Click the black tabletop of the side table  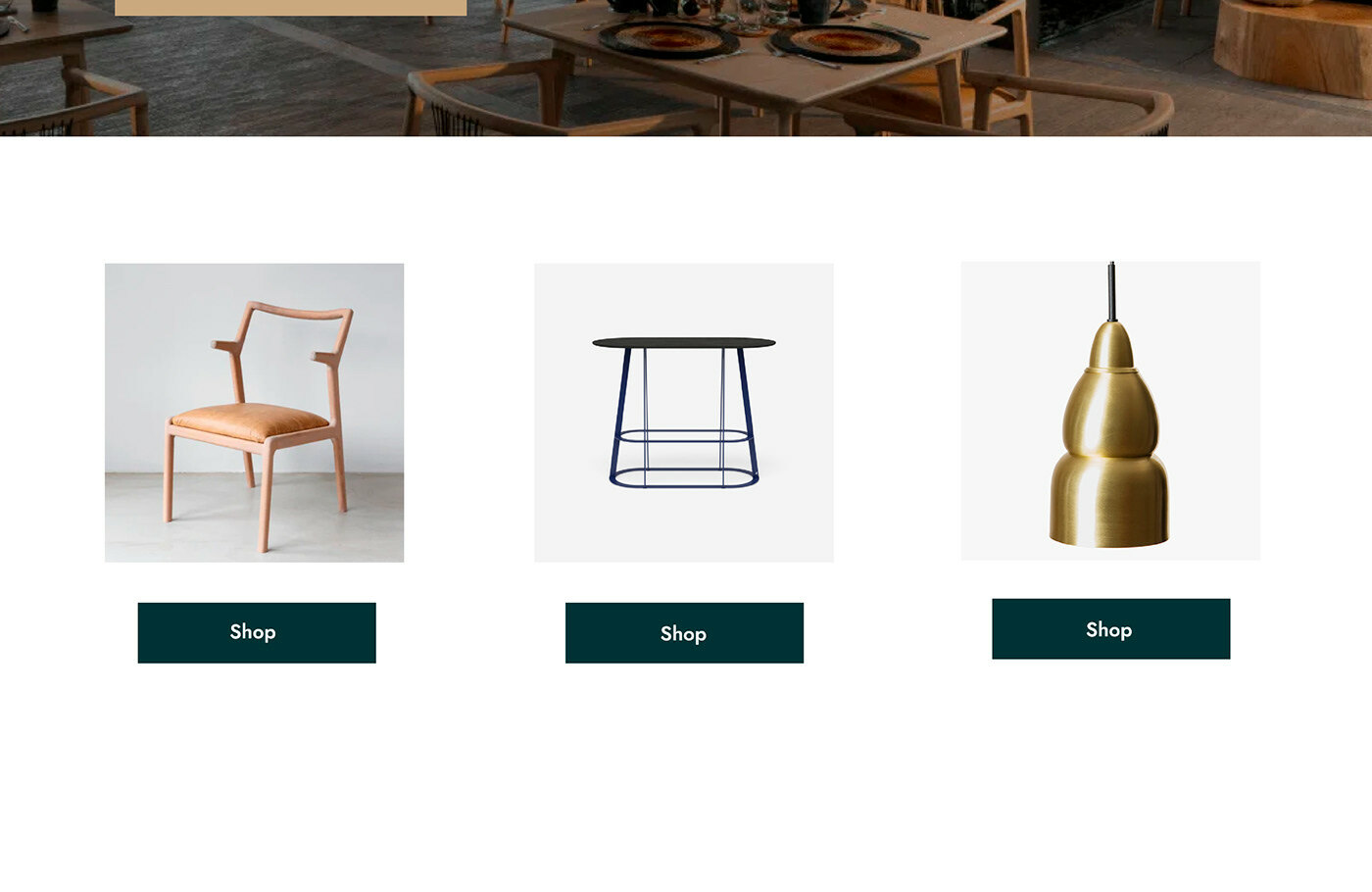[684, 343]
